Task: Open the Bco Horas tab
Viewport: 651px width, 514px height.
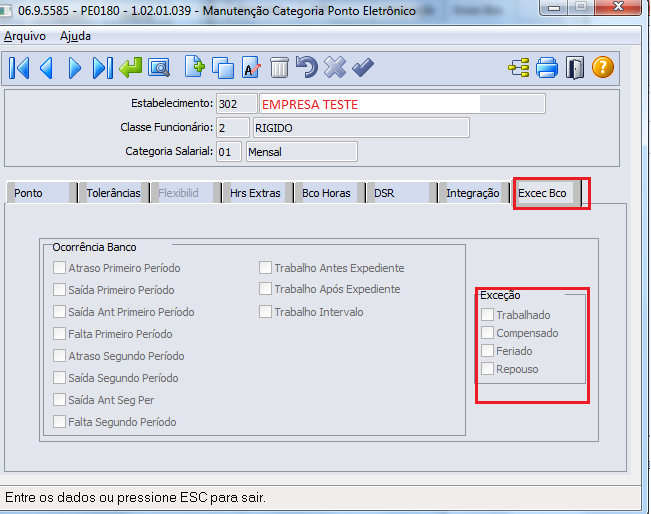Action: tap(328, 193)
